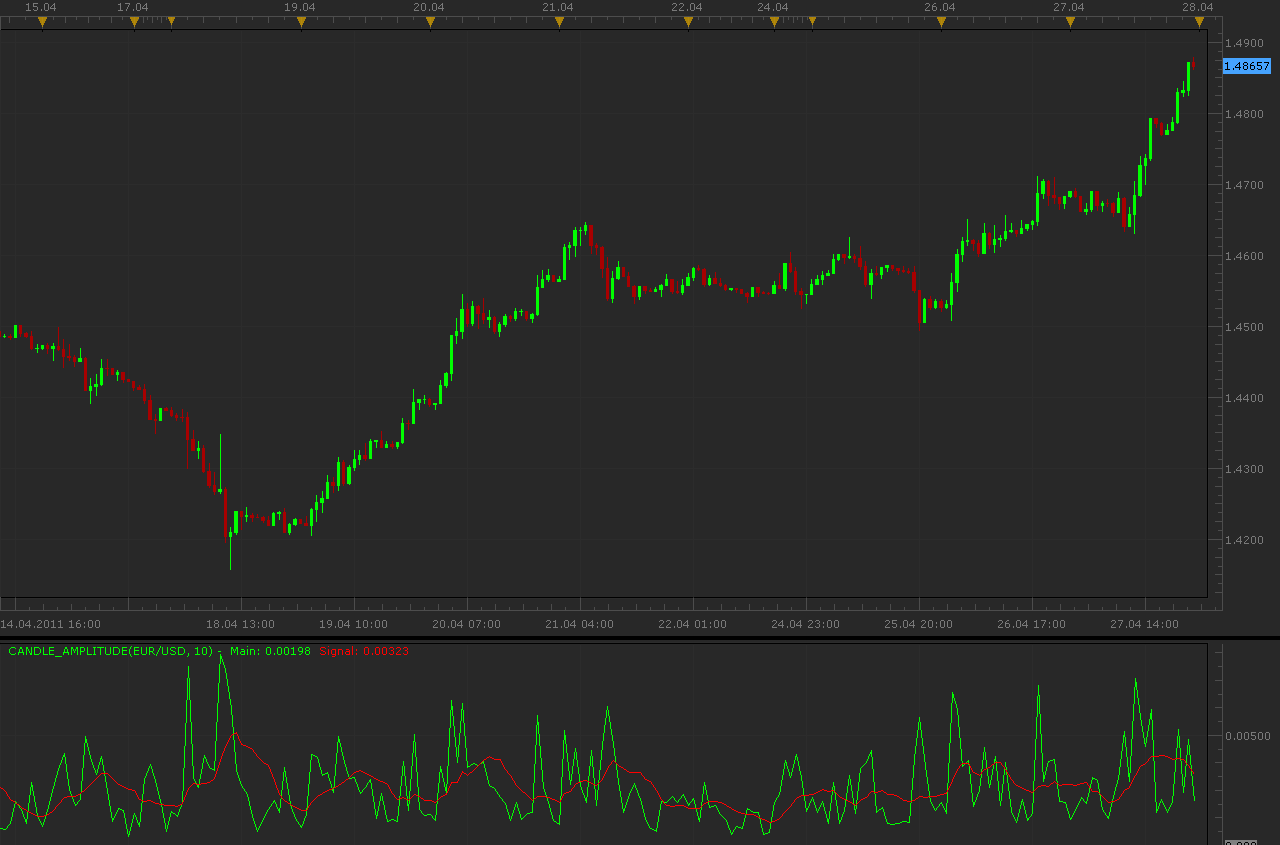The height and width of the screenshot is (845, 1280).
Task: Click the 21.04 day marker triangle
Action: 559,21
